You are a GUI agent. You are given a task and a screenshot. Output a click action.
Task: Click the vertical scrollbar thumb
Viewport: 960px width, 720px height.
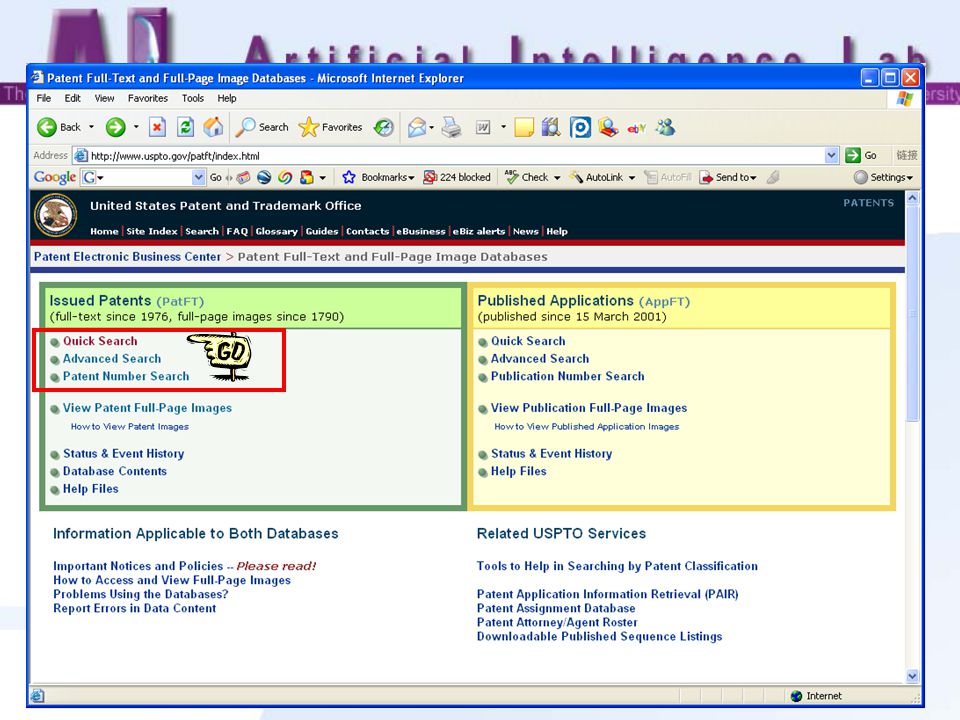coord(912,313)
